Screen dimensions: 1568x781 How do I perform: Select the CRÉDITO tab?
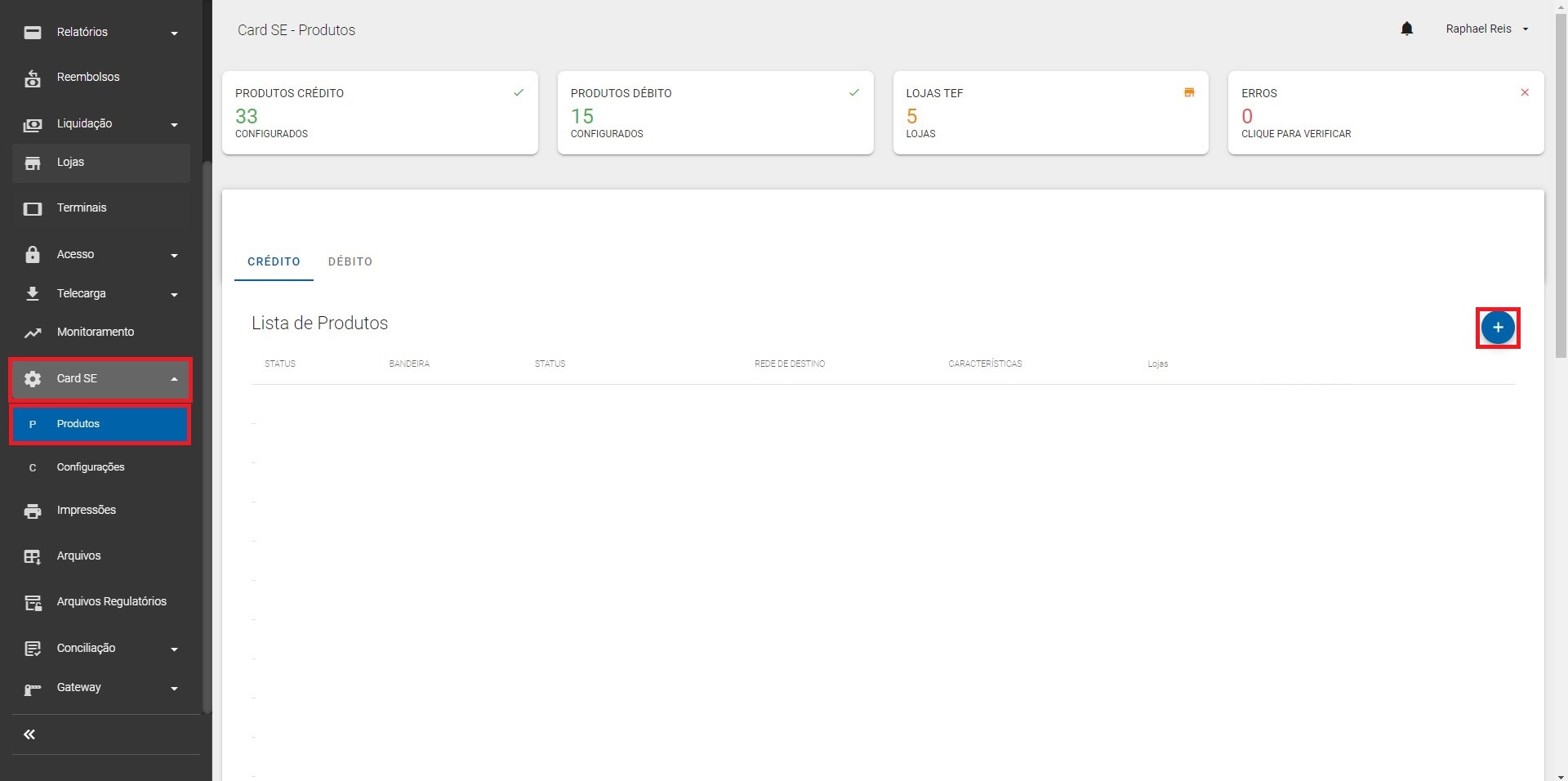coord(274,261)
